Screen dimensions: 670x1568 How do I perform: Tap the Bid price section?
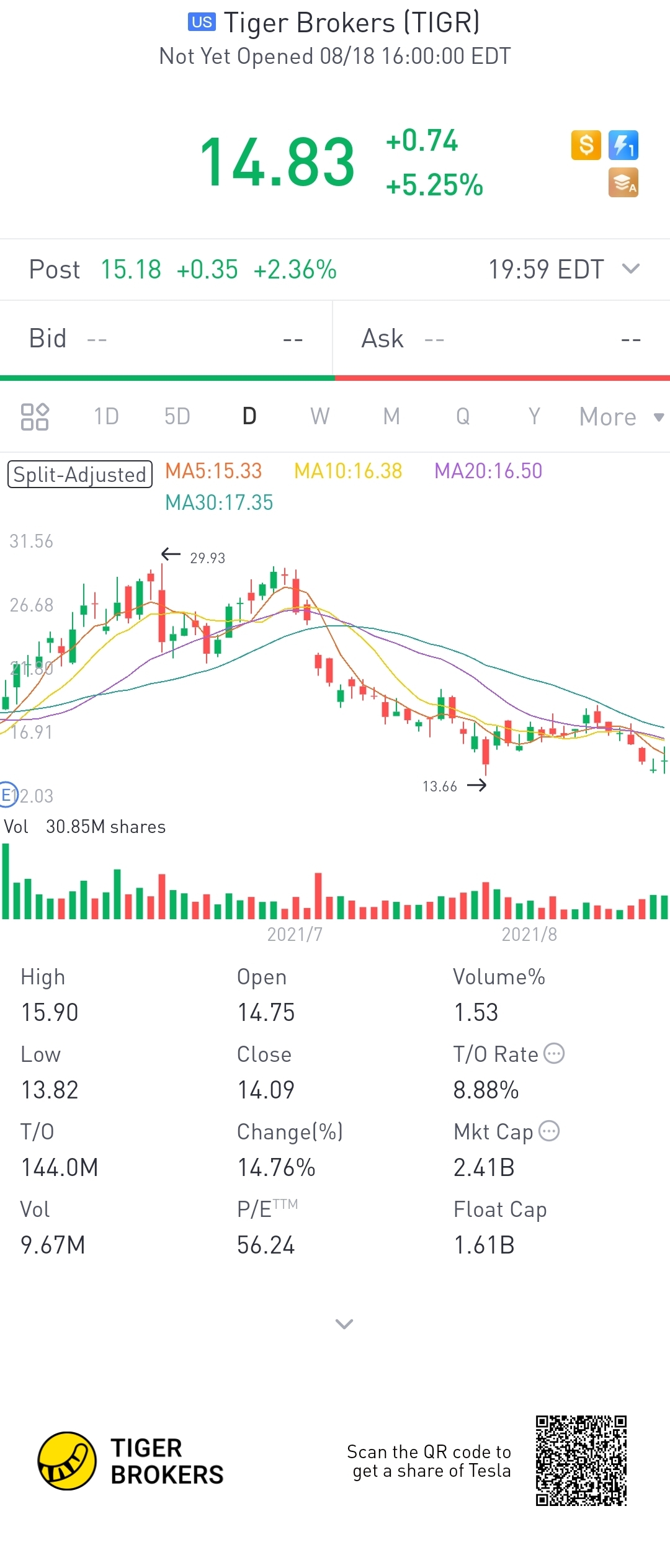coord(166,339)
